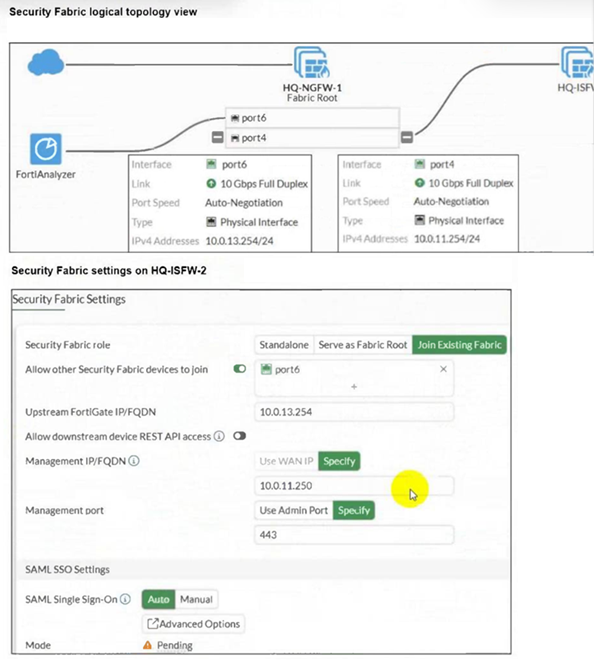Viewport: 594px width, 660px height.
Task: Click the Auto-Negotiation value for port6
Action: coord(244,203)
